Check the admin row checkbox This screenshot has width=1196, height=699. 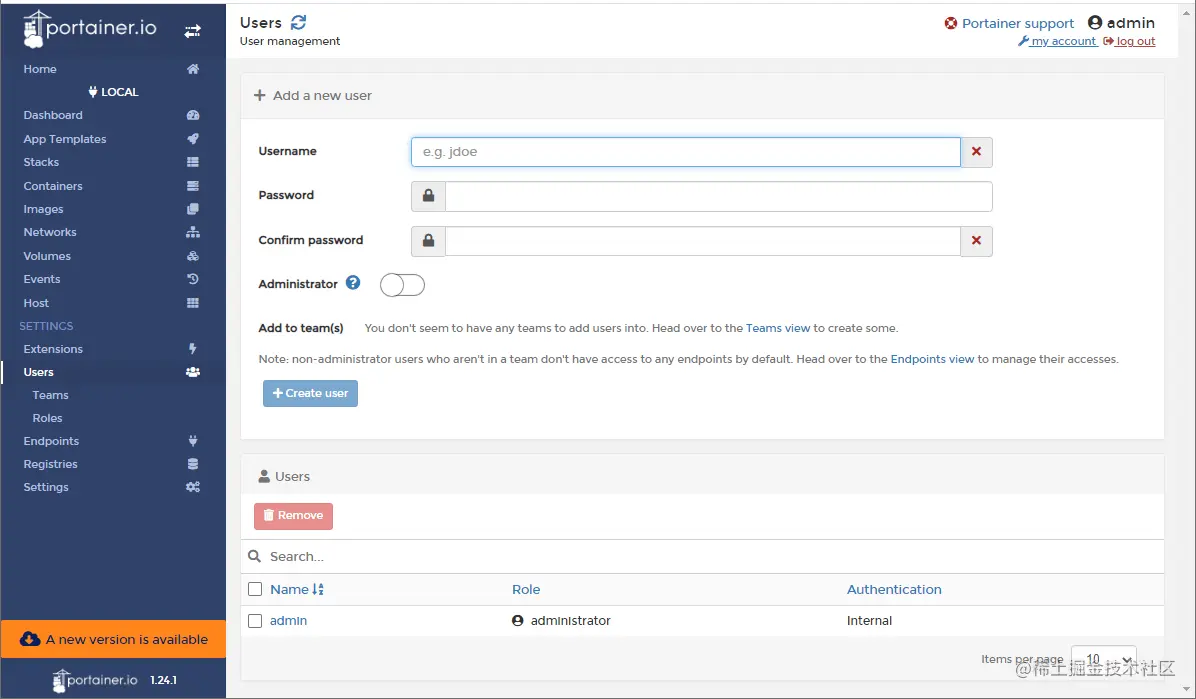(x=255, y=621)
